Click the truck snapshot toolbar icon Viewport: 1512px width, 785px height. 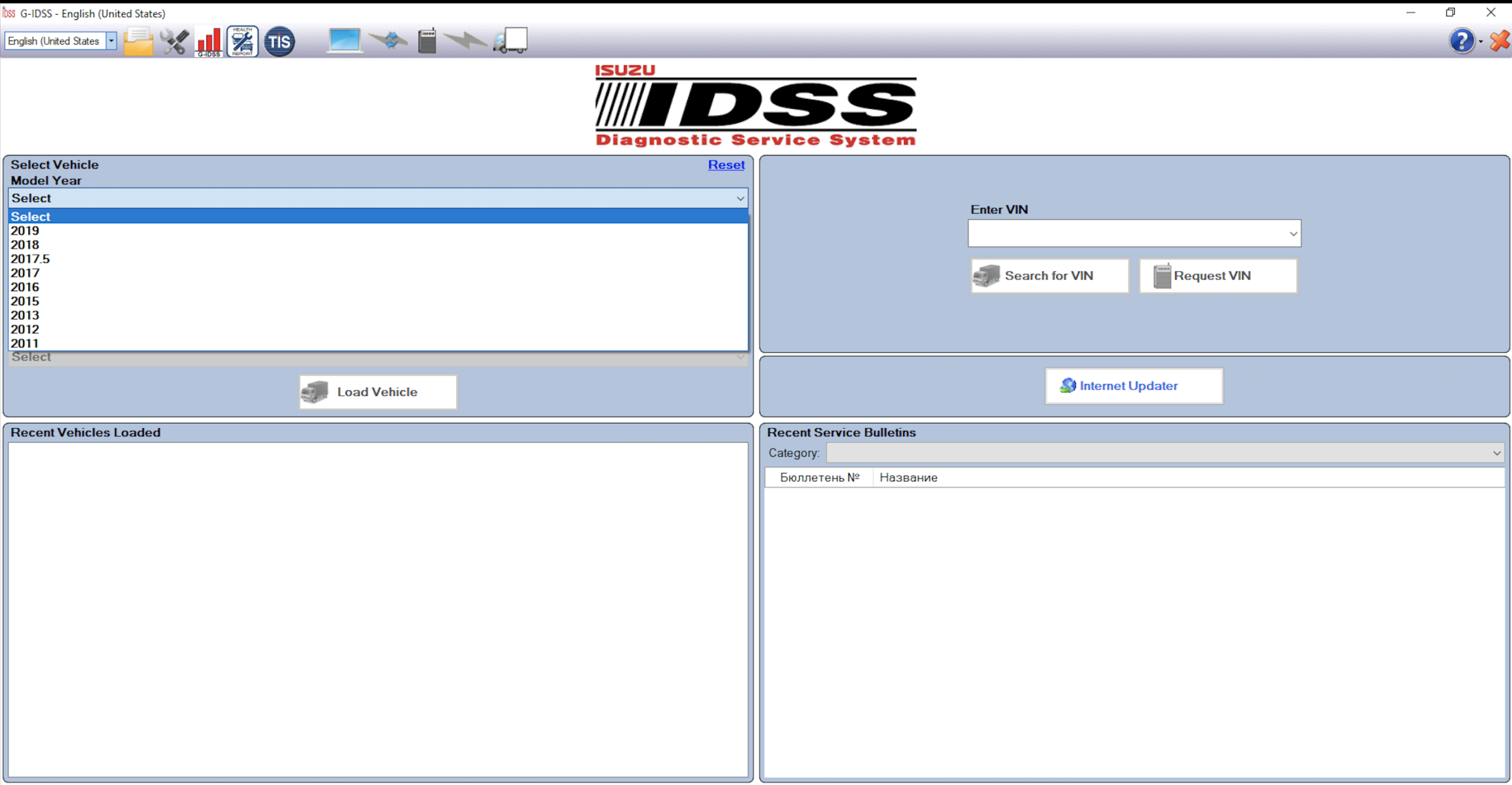pyautogui.click(x=465, y=40)
